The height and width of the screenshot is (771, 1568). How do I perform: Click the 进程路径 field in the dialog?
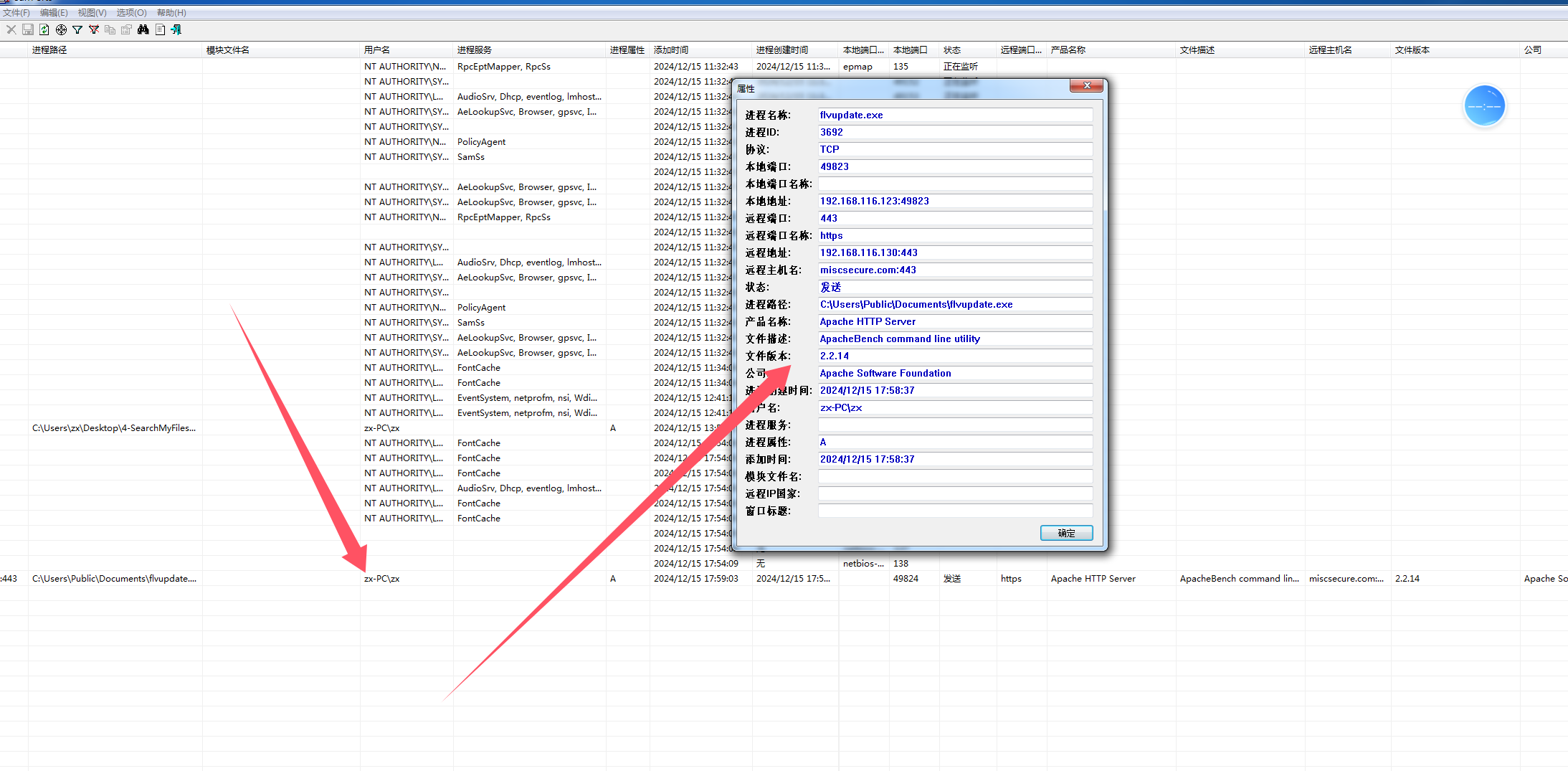955,304
